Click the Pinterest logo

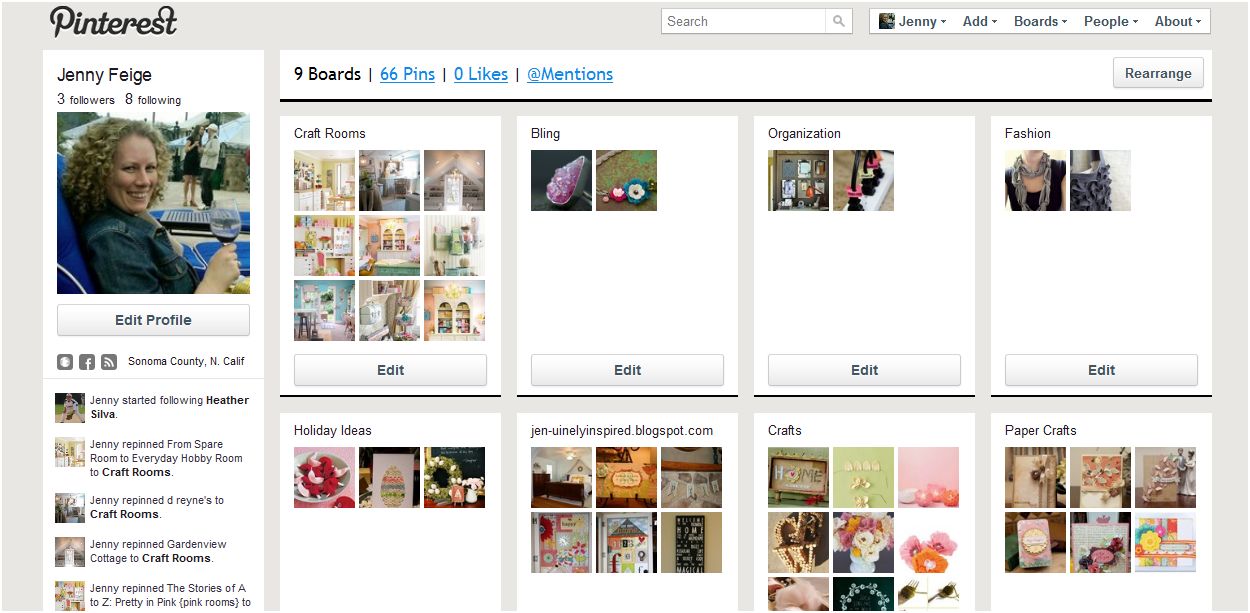point(114,21)
